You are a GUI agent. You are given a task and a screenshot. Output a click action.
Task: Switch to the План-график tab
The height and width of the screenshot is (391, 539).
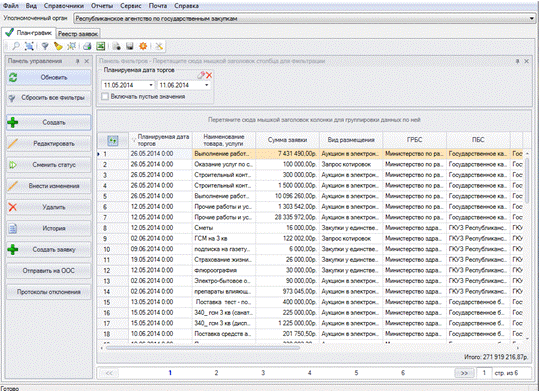tap(29, 33)
